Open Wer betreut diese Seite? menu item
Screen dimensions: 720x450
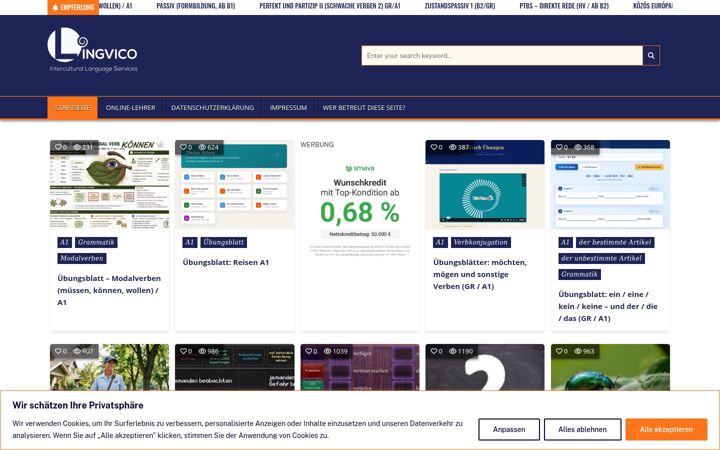[x=364, y=107]
